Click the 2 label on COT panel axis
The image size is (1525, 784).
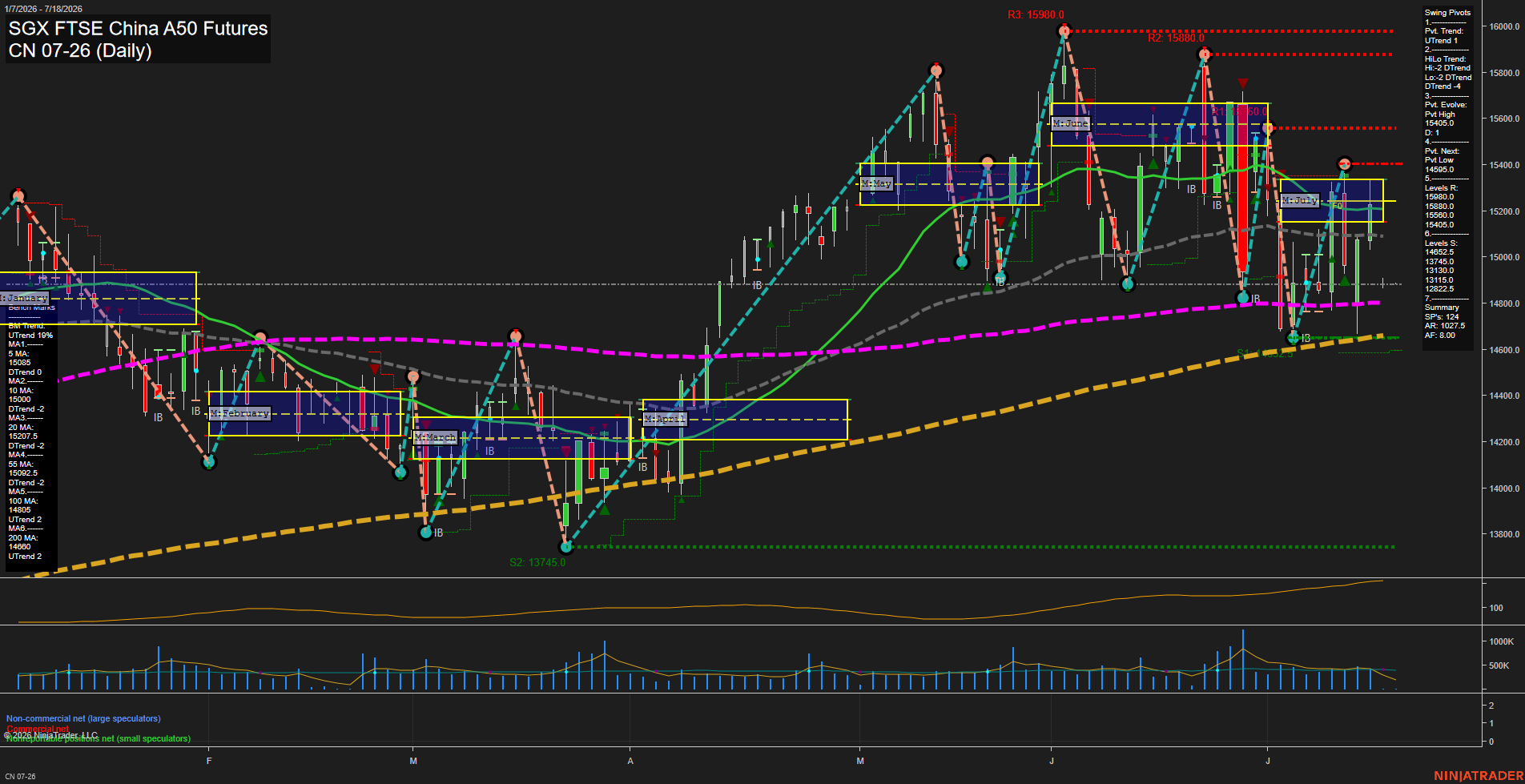pyautogui.click(x=1491, y=706)
